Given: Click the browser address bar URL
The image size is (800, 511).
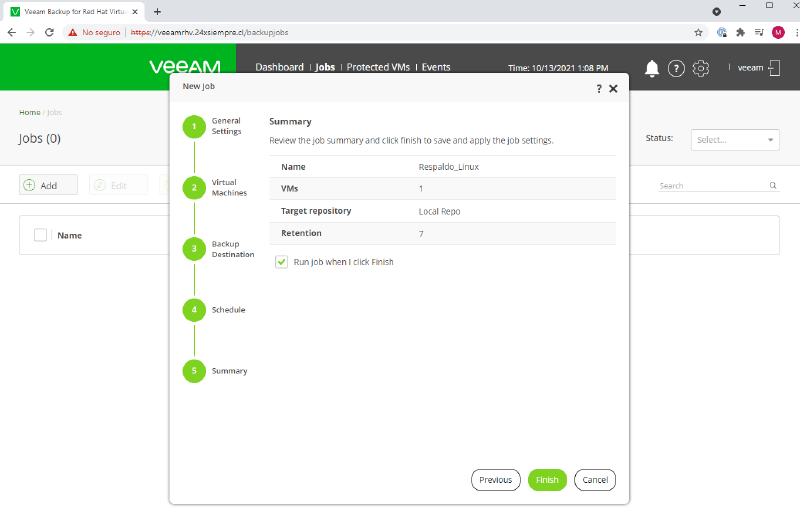Looking at the screenshot, I should [x=209, y=32].
